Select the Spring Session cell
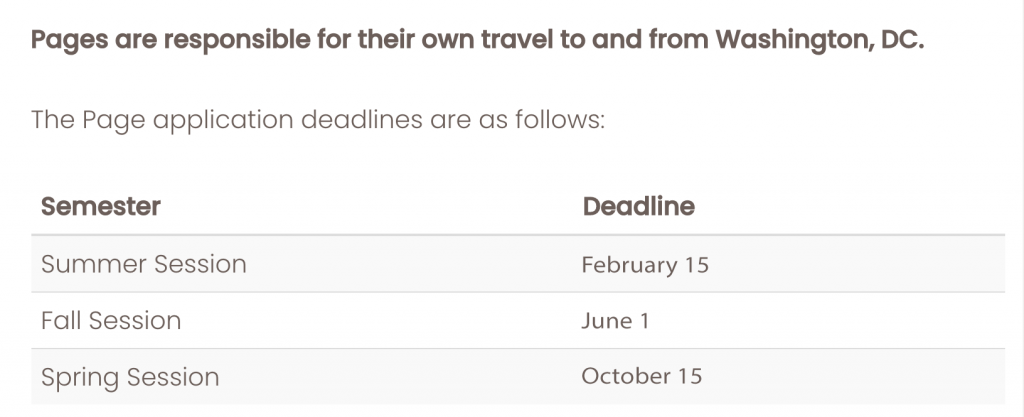Viewport: 1024px width, 417px height. (x=129, y=377)
